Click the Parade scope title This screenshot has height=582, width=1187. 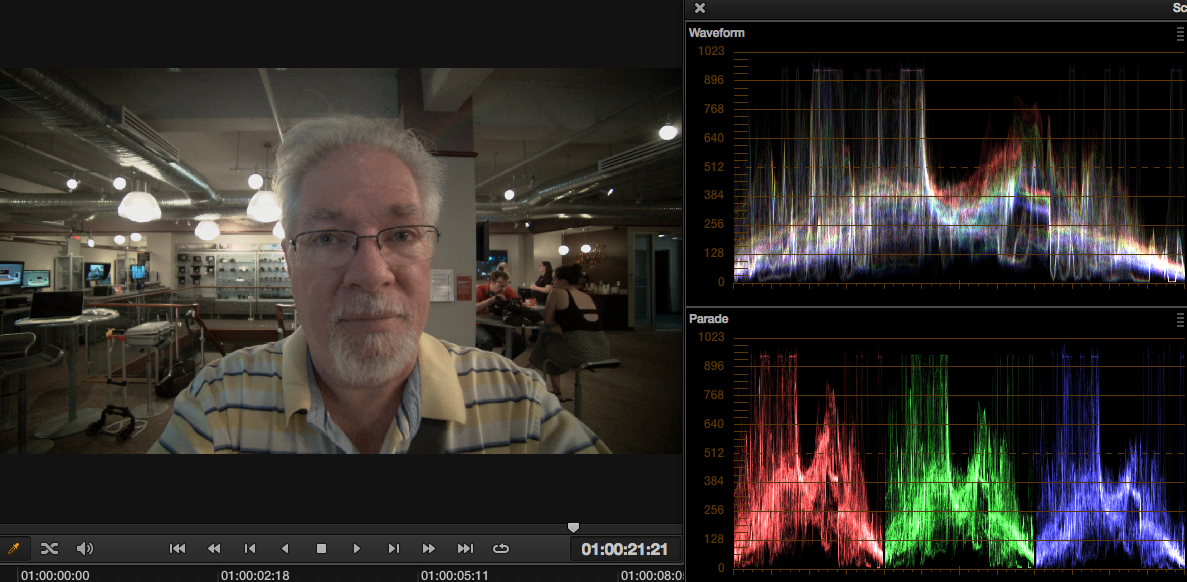point(709,319)
